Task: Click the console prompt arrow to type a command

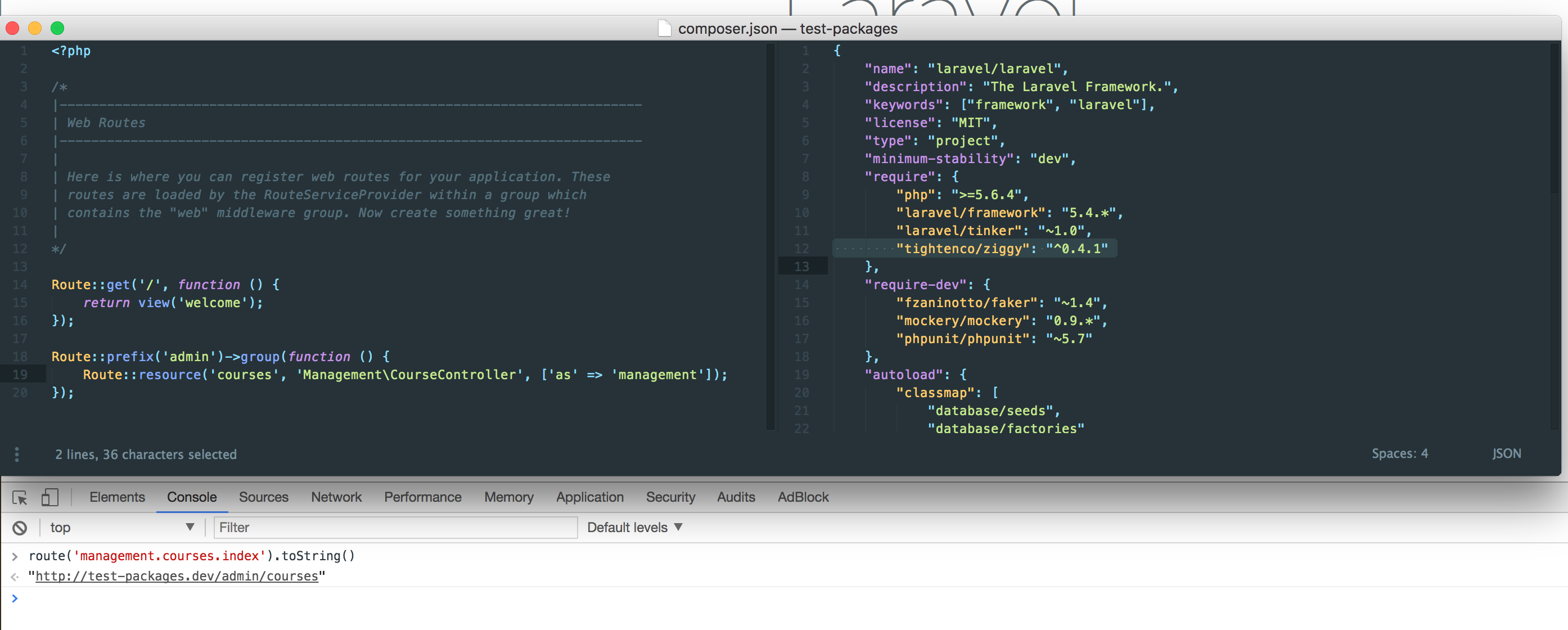Action: pos(15,598)
